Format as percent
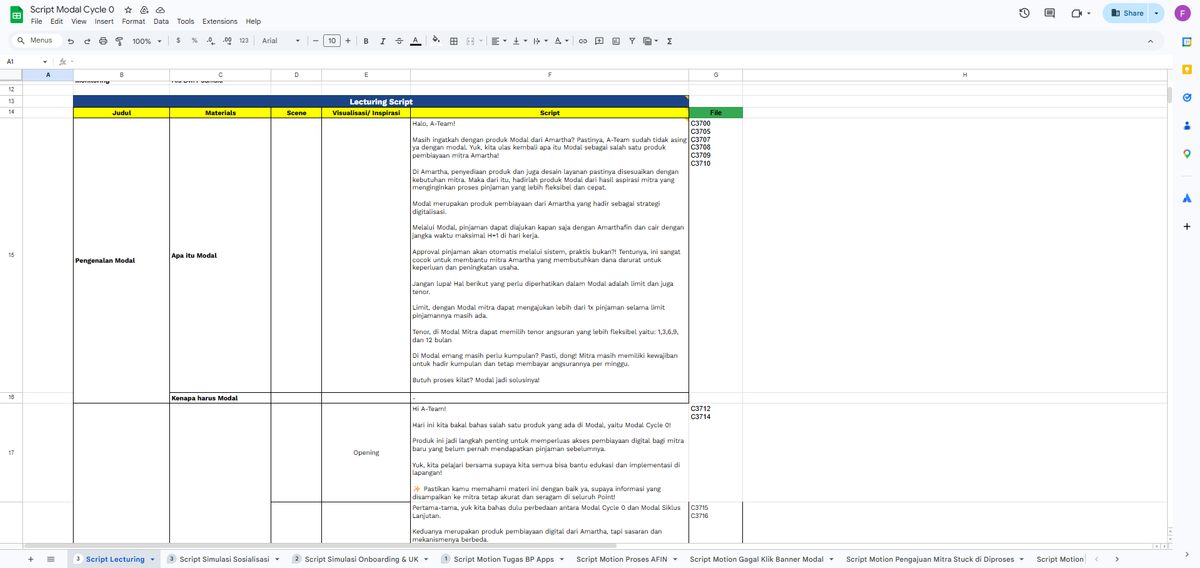Image resolution: width=1200 pixels, height=568 pixels. coord(194,41)
